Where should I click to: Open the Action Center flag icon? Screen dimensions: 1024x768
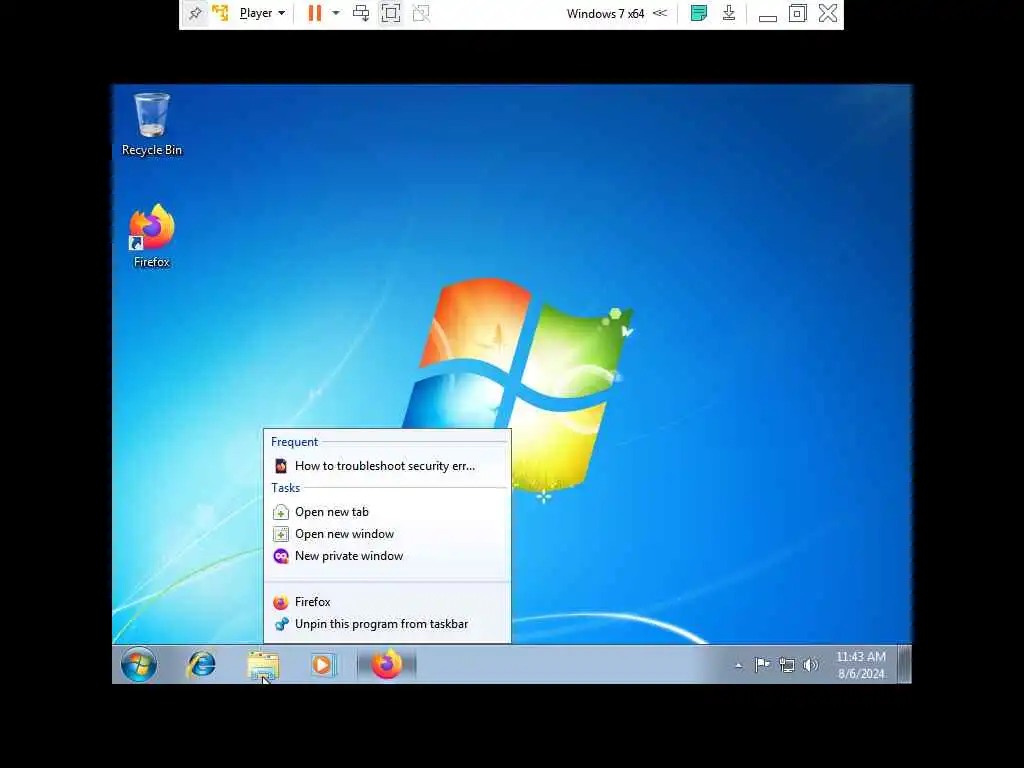coord(762,665)
